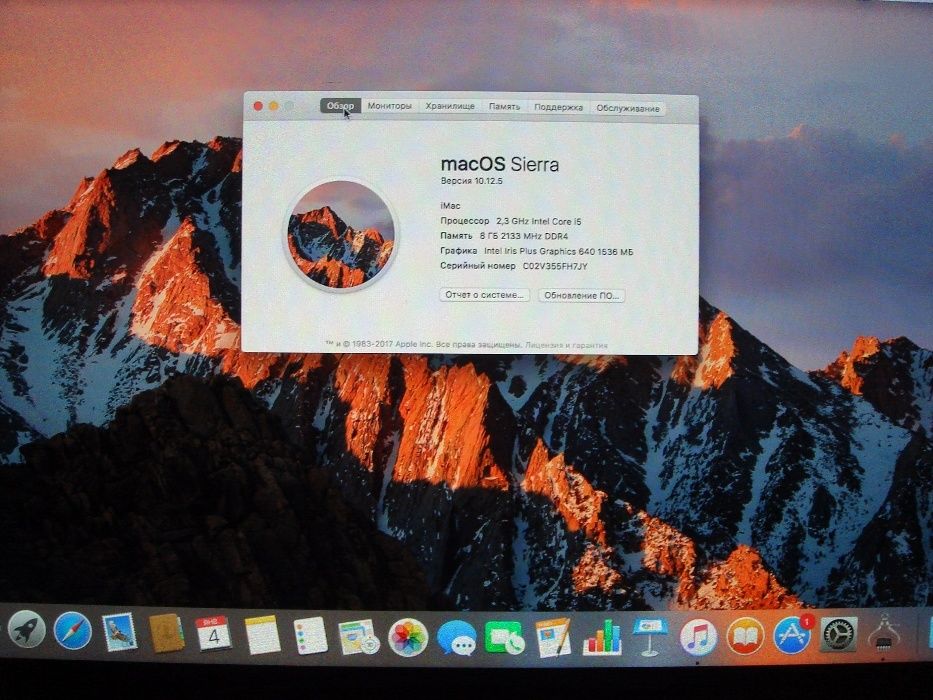Open the Поддержка tab

pyautogui.click(x=558, y=108)
